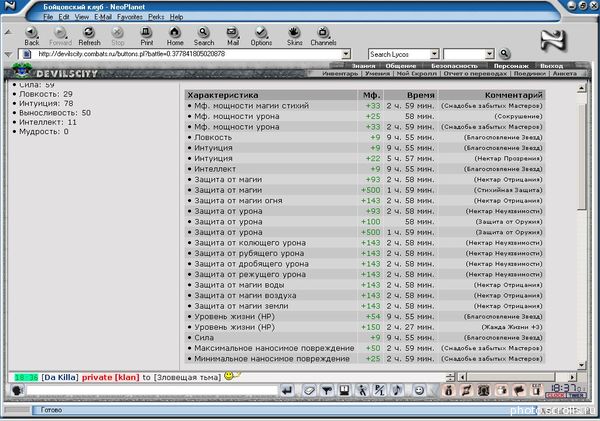Click the walking figure icon in the chat bar
This screenshot has height=421, width=600.
click(362, 390)
